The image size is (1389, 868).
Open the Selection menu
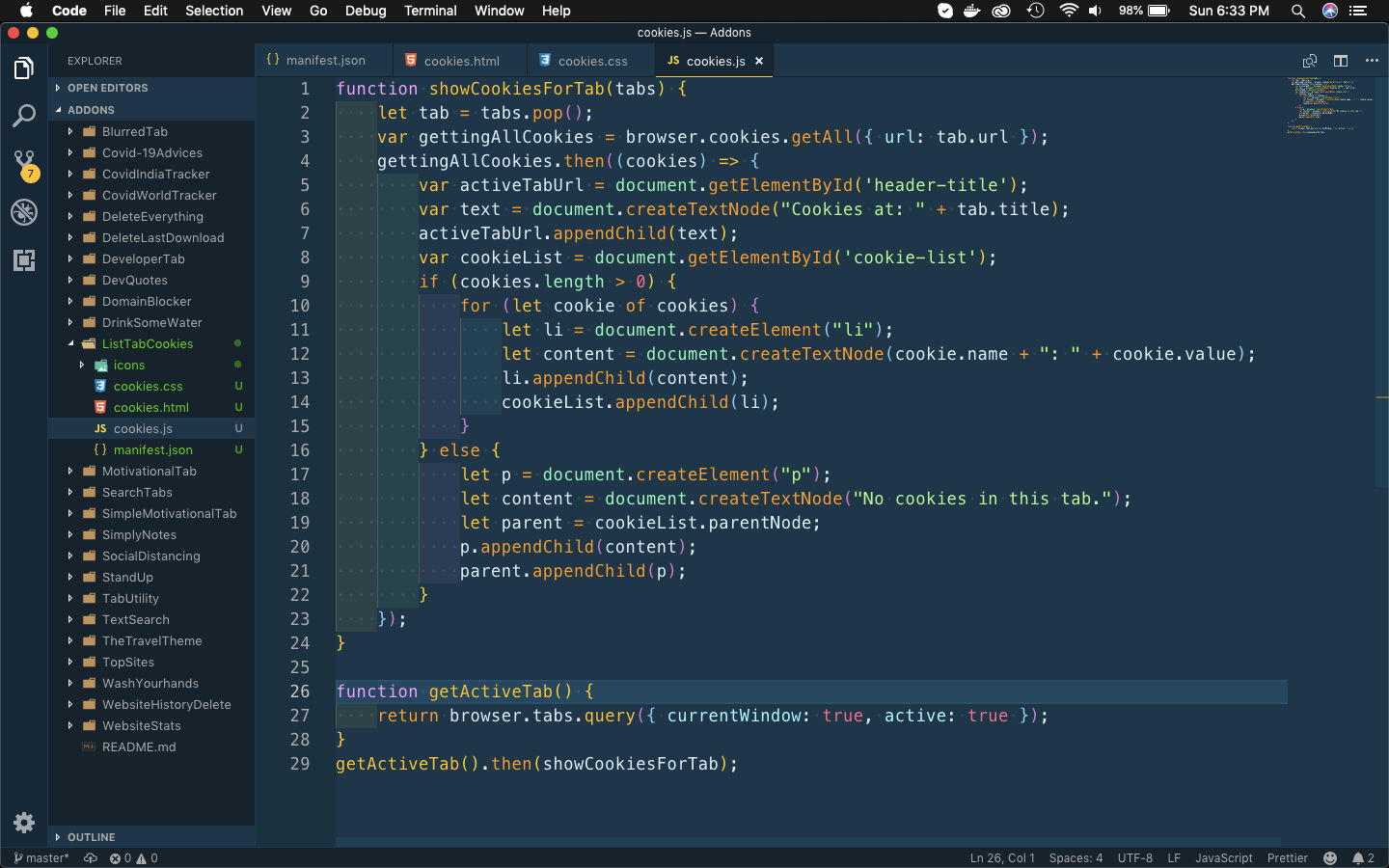[214, 11]
